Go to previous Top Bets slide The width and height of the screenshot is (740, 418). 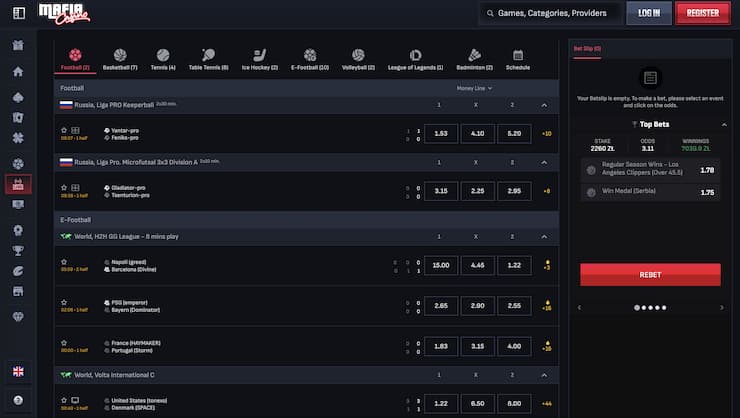click(580, 308)
